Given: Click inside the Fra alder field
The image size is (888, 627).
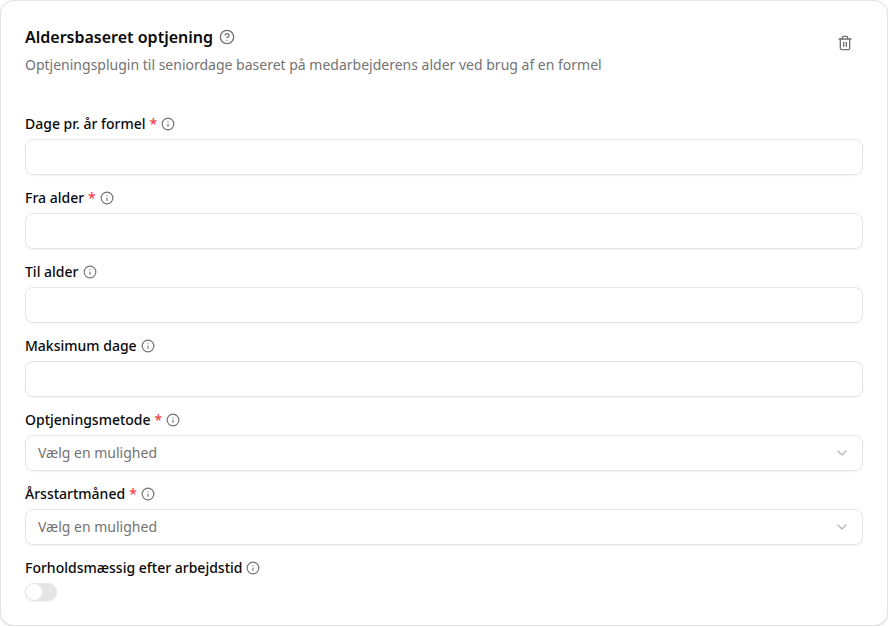Looking at the screenshot, I should (x=443, y=230).
